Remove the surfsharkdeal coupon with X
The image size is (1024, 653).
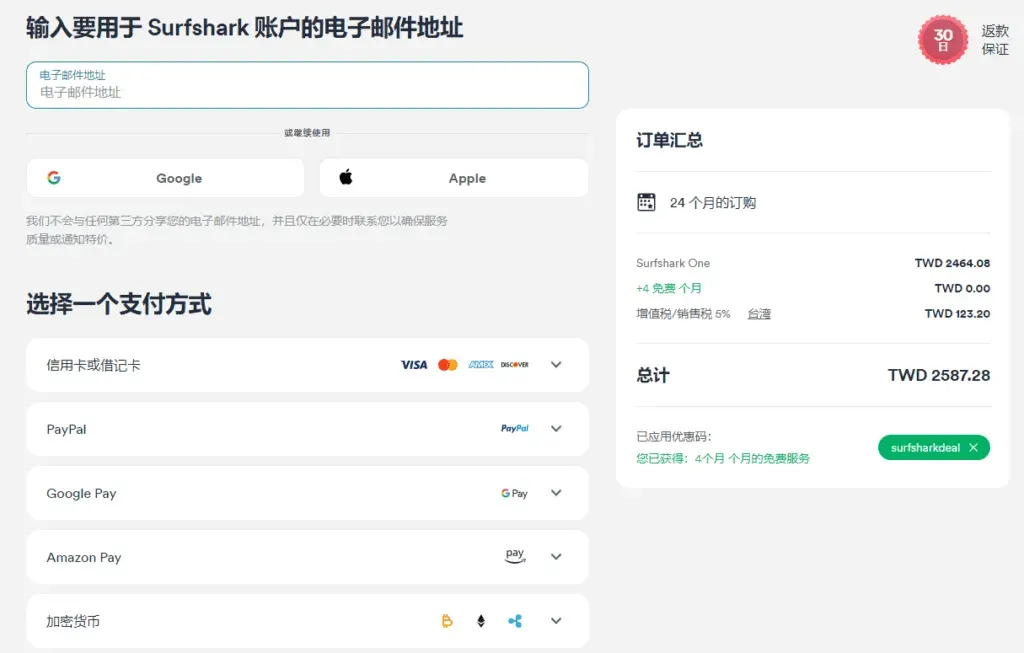click(x=974, y=447)
